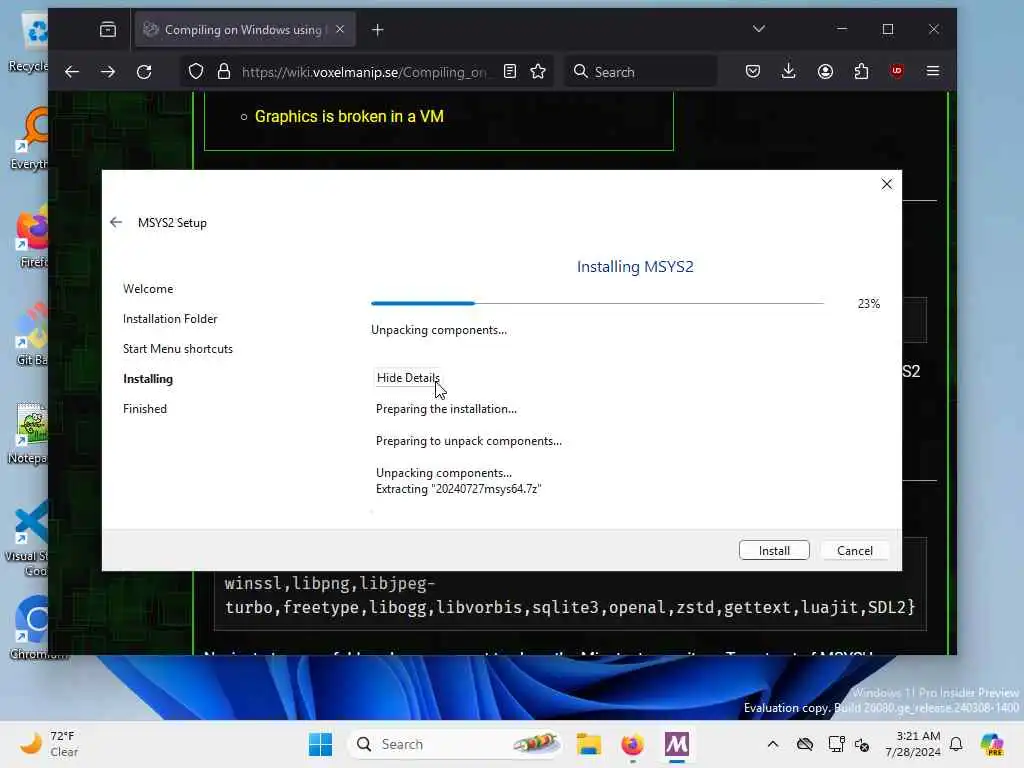
Task: Switch to MSYS2 installer in taskbar
Action: pos(677,744)
